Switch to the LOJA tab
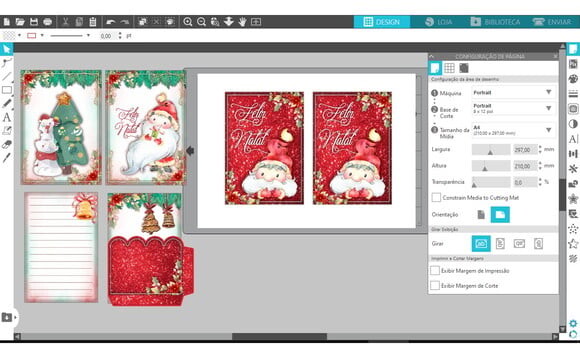580x363 pixels. (x=439, y=22)
